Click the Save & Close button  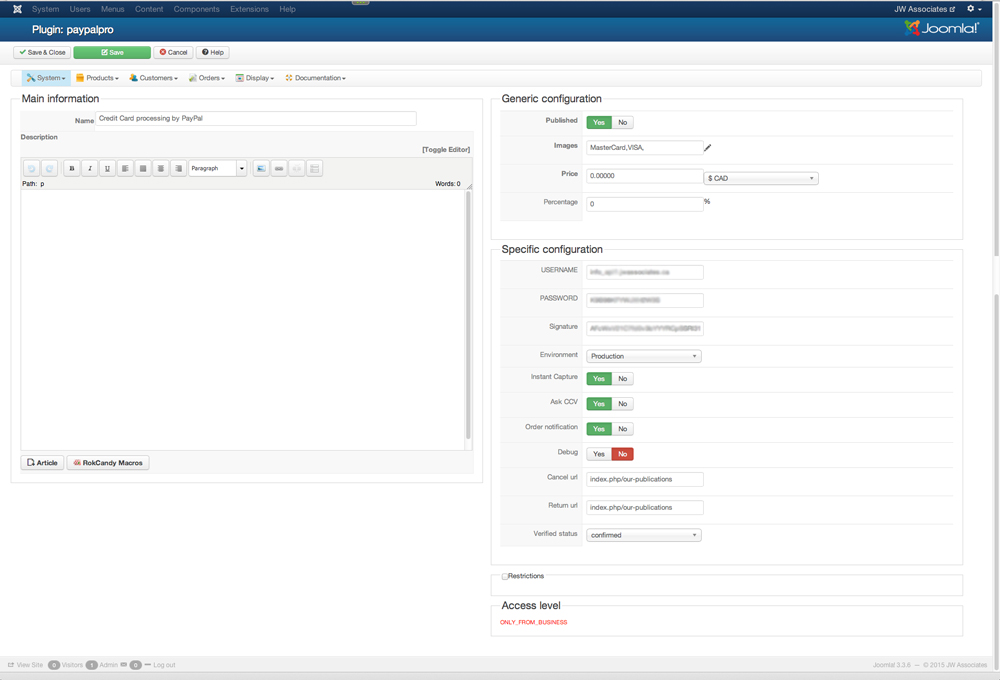point(42,52)
